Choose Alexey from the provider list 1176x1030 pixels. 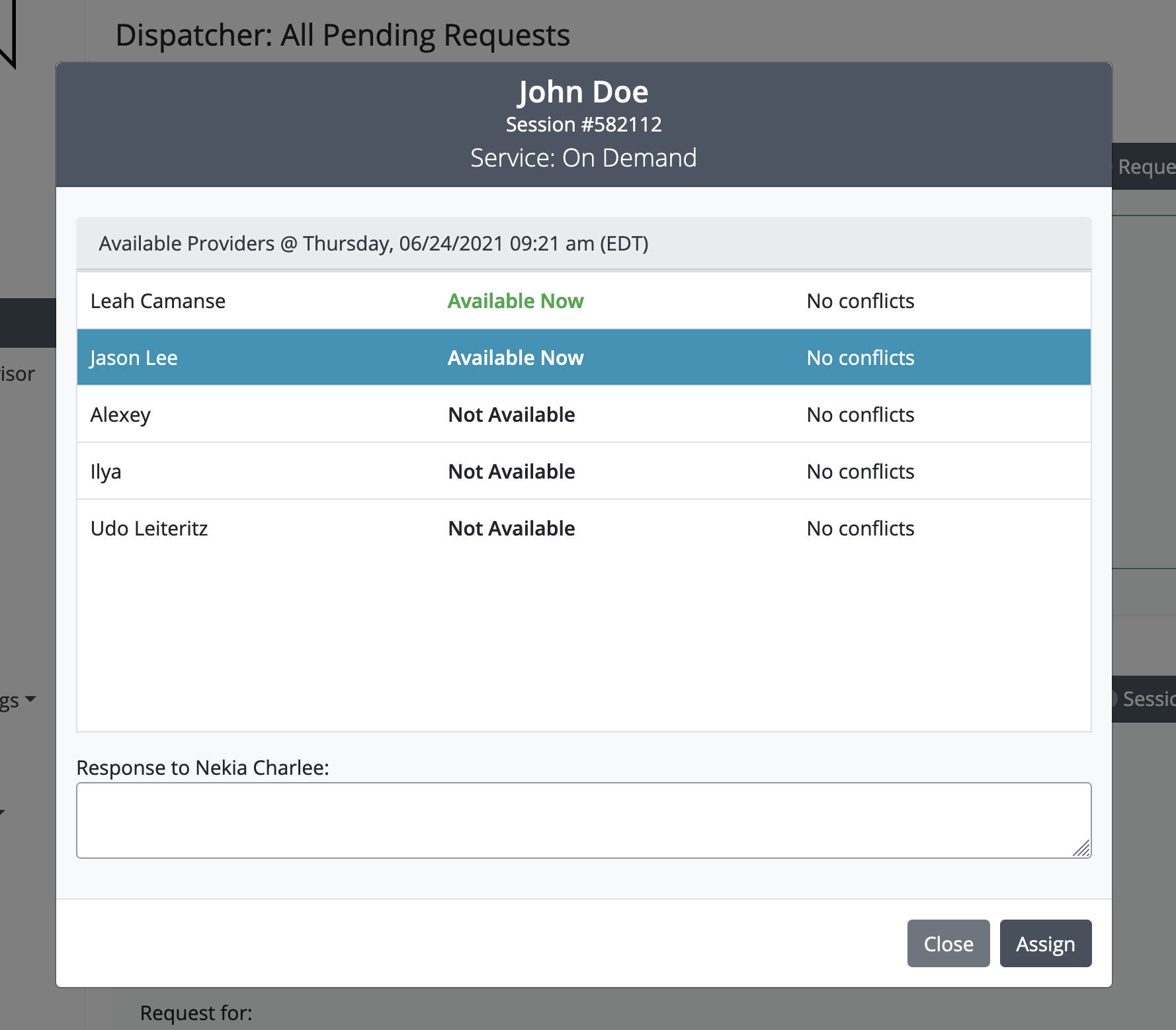point(120,415)
